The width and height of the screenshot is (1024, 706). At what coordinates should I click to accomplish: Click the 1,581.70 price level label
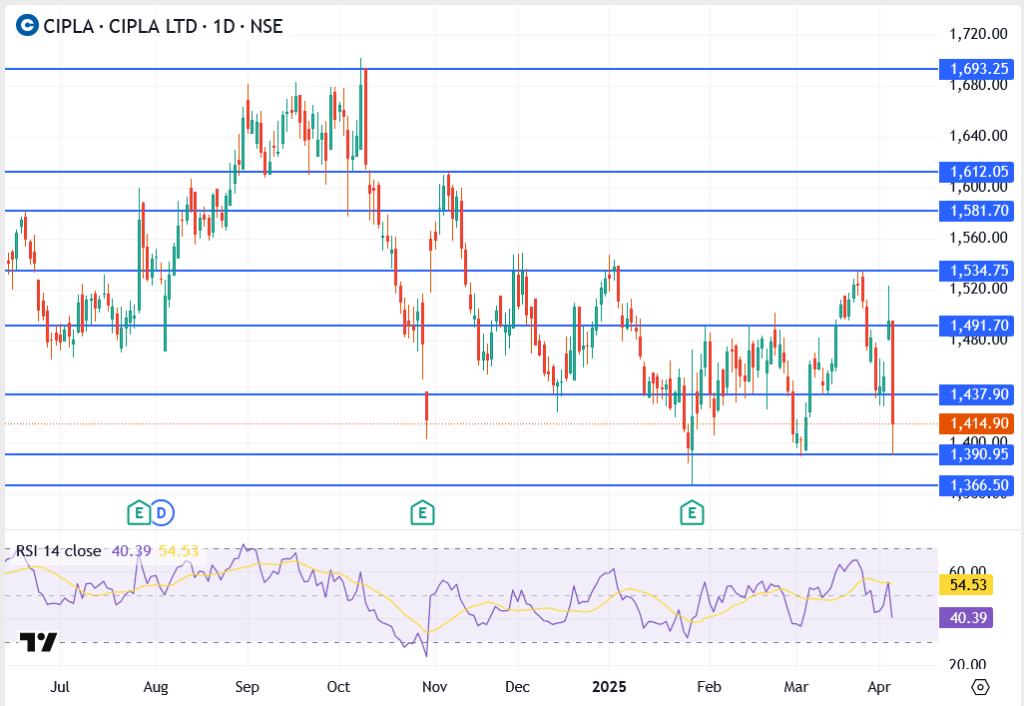(x=977, y=211)
